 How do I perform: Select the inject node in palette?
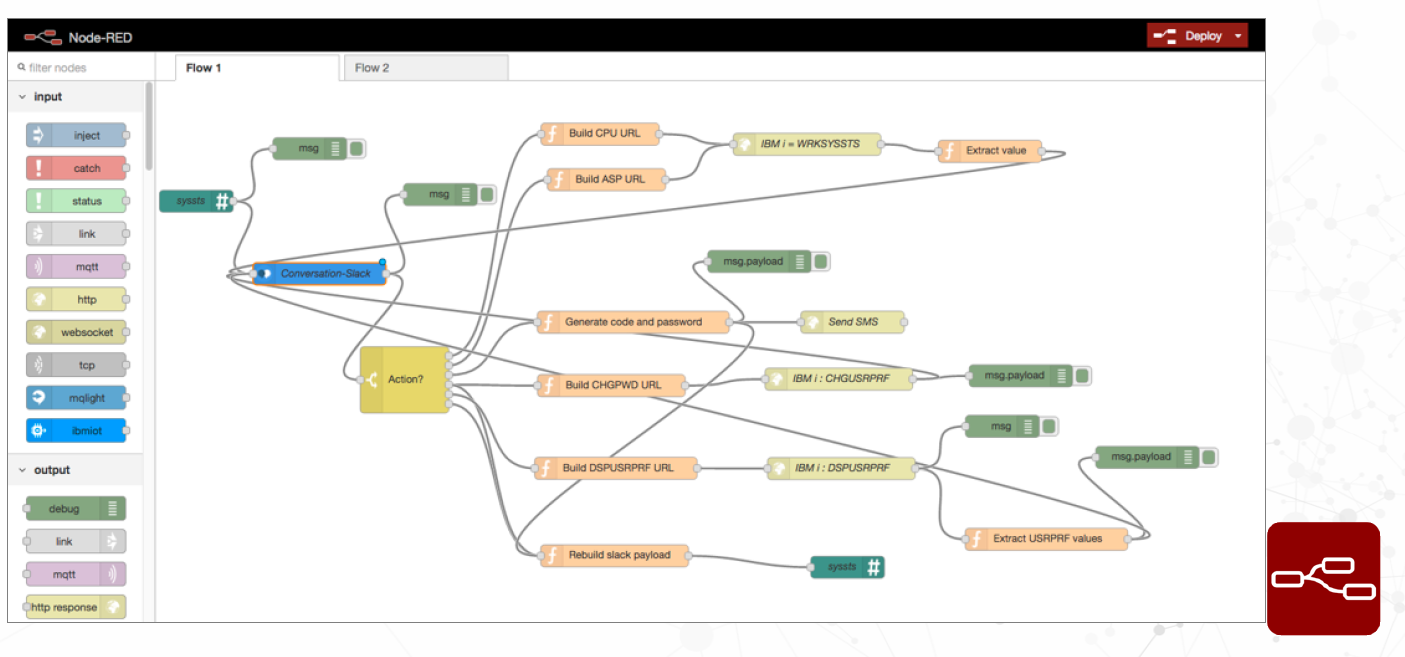coord(77,136)
